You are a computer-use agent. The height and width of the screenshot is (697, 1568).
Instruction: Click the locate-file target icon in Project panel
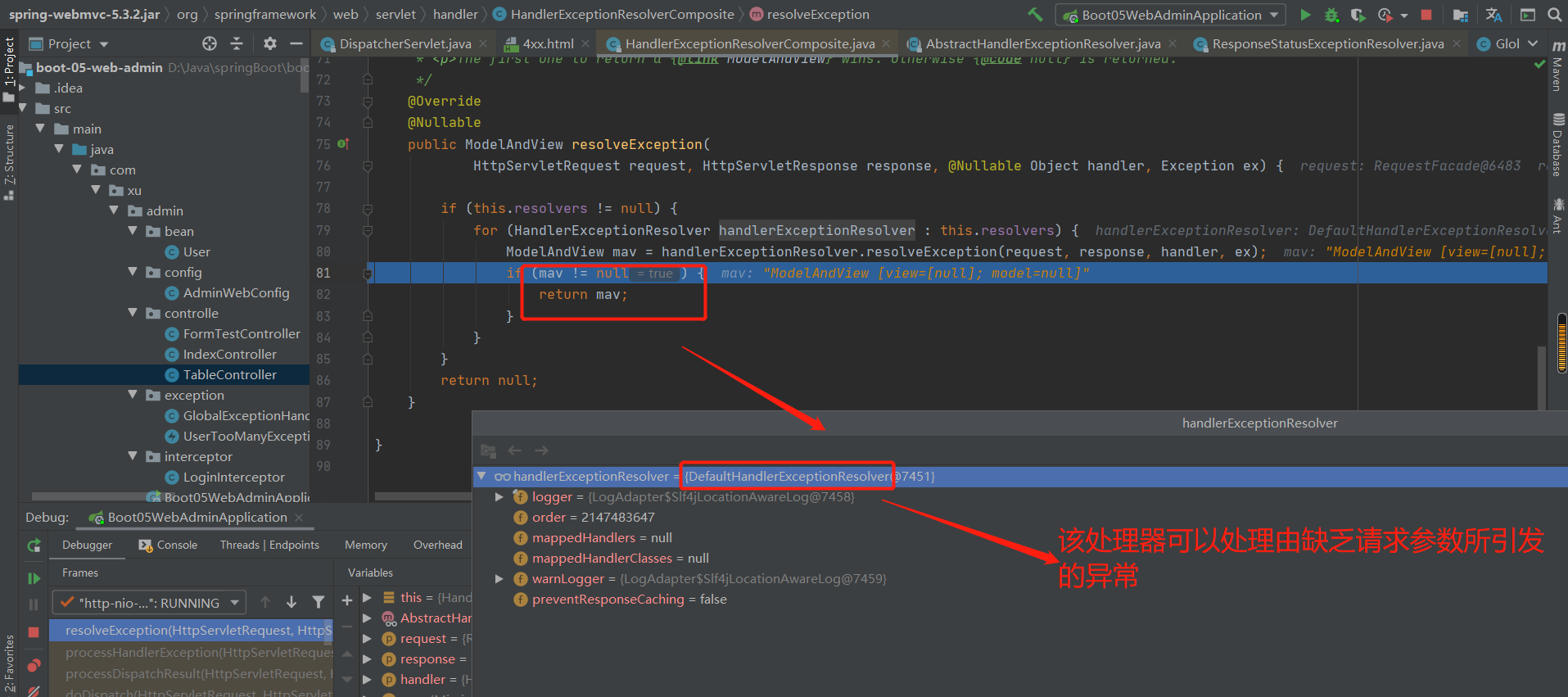click(x=210, y=43)
